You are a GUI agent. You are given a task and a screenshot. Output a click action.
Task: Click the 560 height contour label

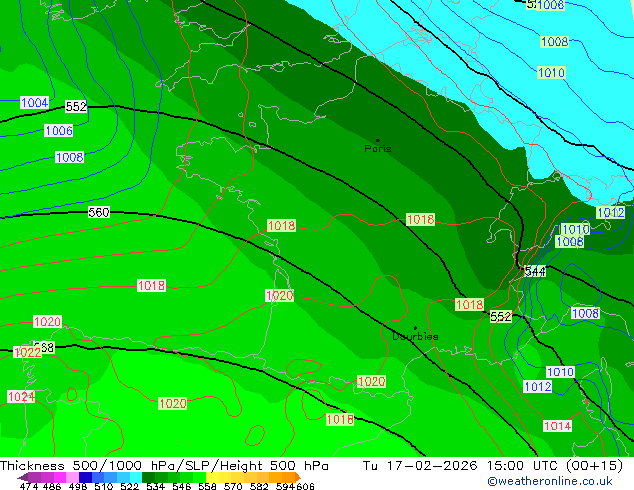click(x=99, y=212)
